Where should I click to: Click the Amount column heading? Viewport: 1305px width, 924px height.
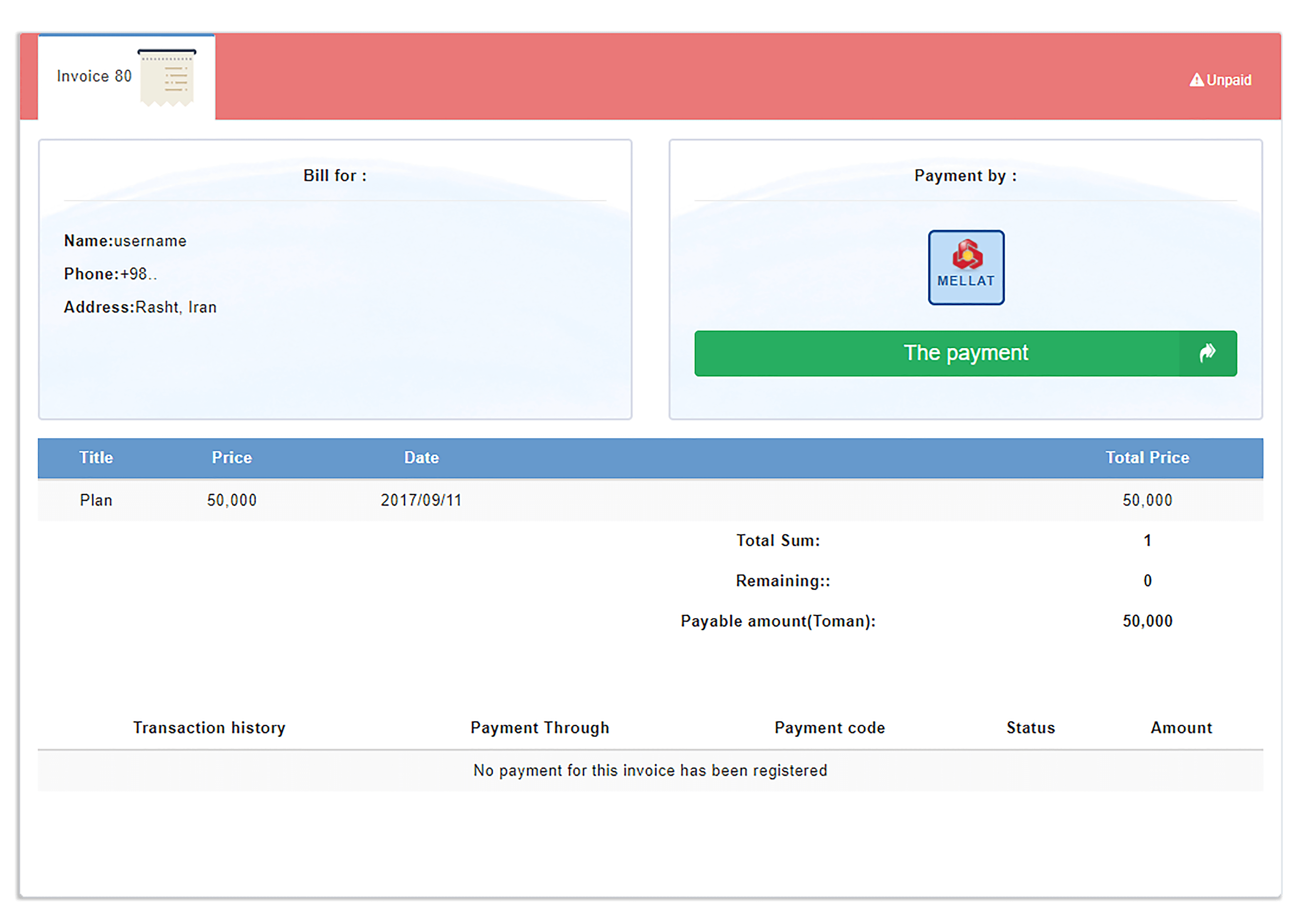1181,728
